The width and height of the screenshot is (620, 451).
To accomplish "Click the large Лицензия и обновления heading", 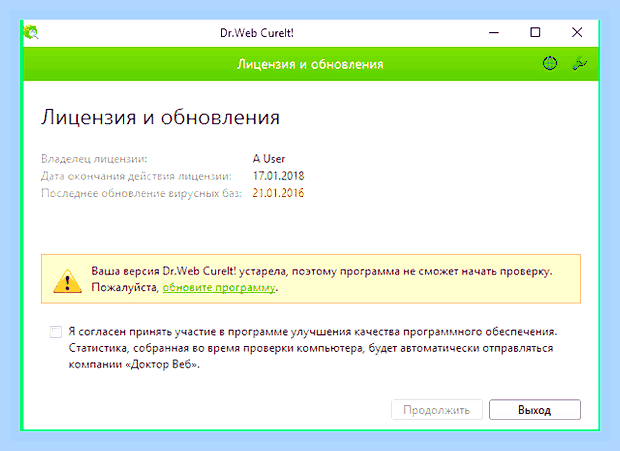I will 160,117.
